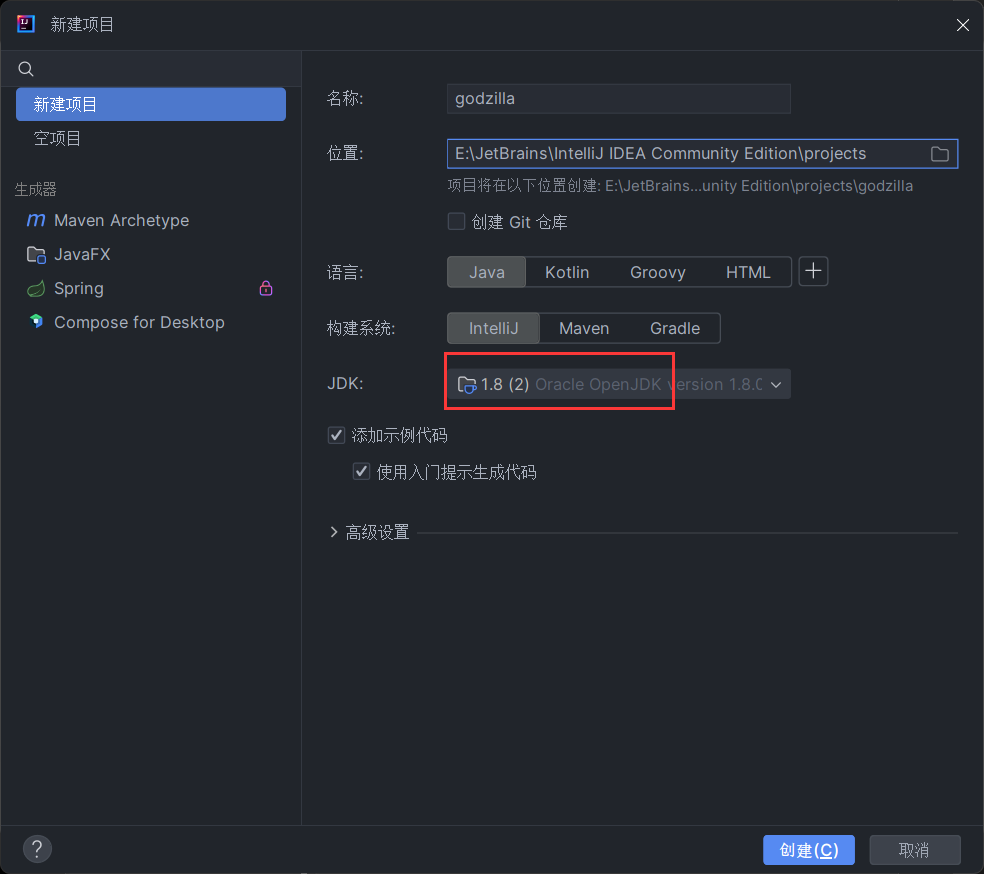This screenshot has height=874, width=984.
Task: Open help with question mark button
Action: click(x=37, y=849)
